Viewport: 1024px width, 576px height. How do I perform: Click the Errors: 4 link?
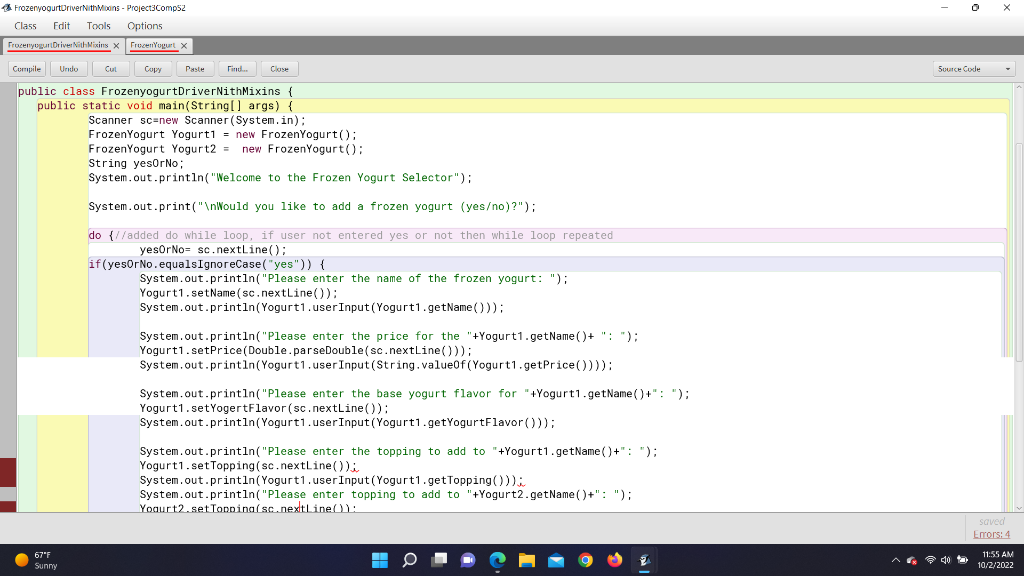(991, 534)
